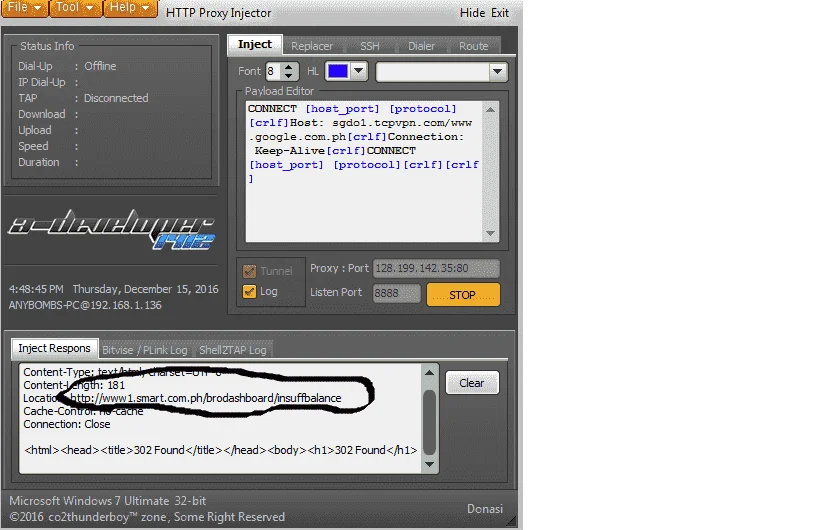Click the 'Connection: Close' line
Screen dimensions: 816x530
tap(67, 424)
